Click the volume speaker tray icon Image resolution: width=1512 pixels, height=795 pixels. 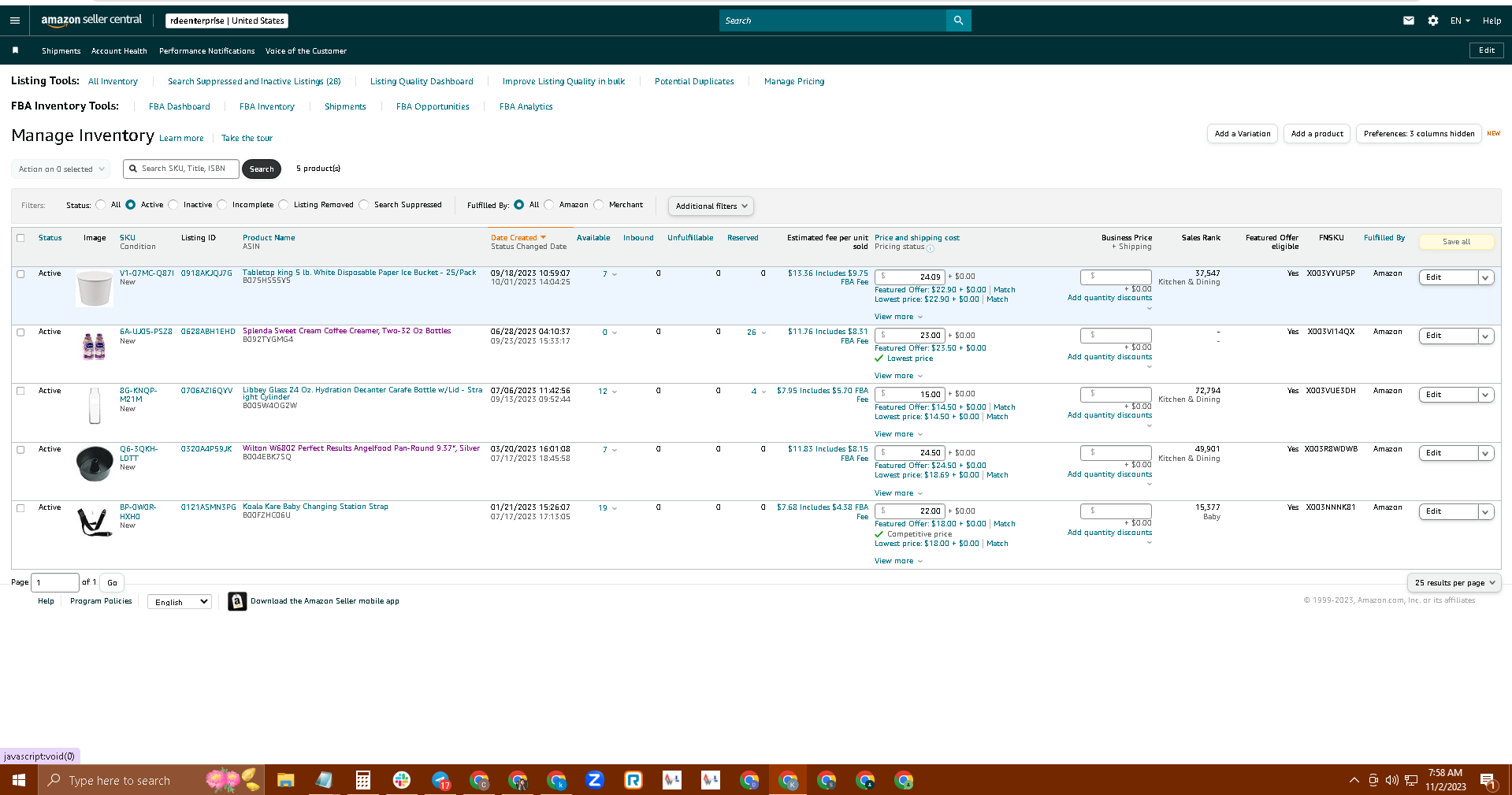coord(1391,780)
